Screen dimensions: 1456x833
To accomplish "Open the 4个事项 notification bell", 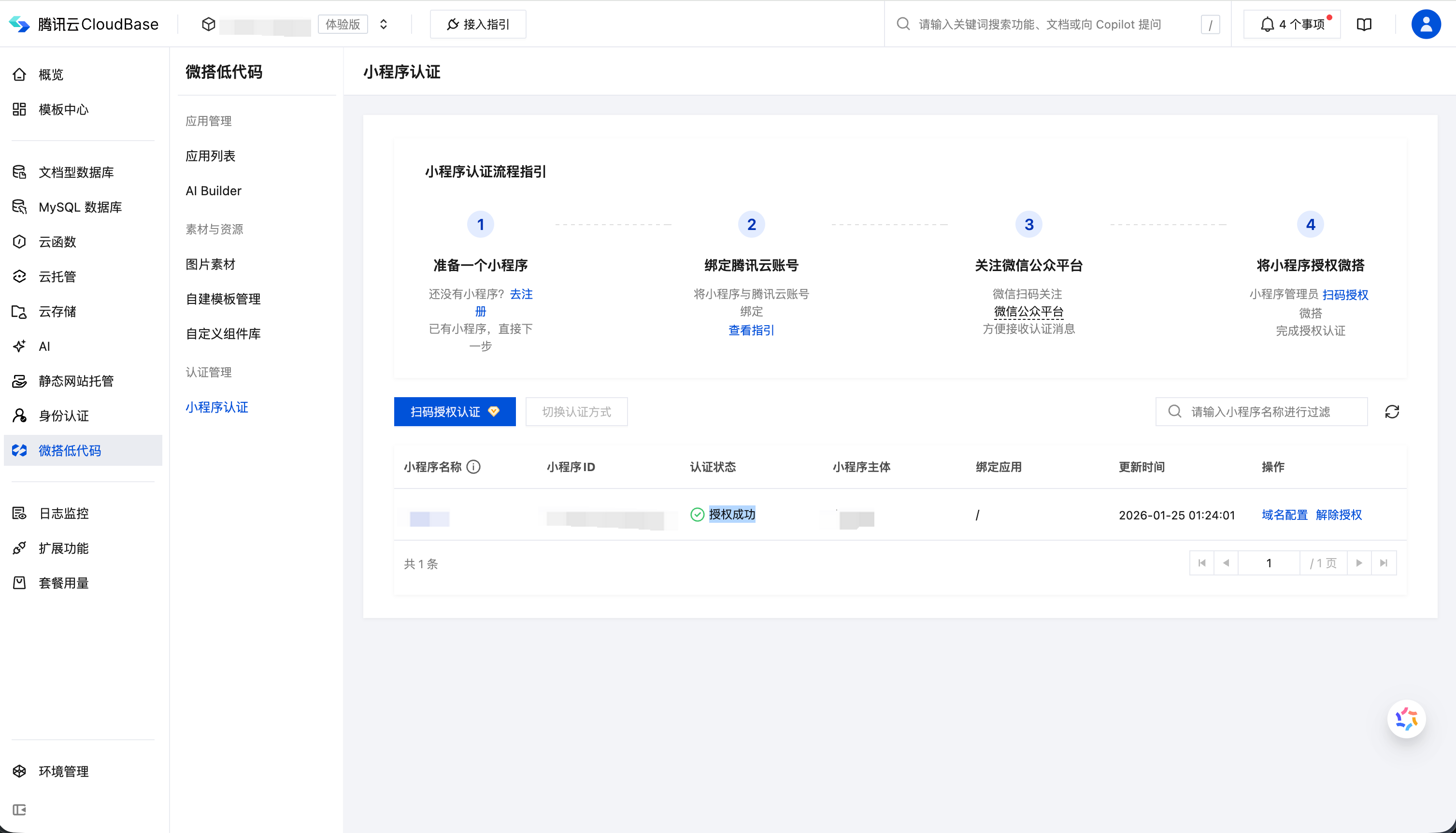I will [x=1291, y=24].
